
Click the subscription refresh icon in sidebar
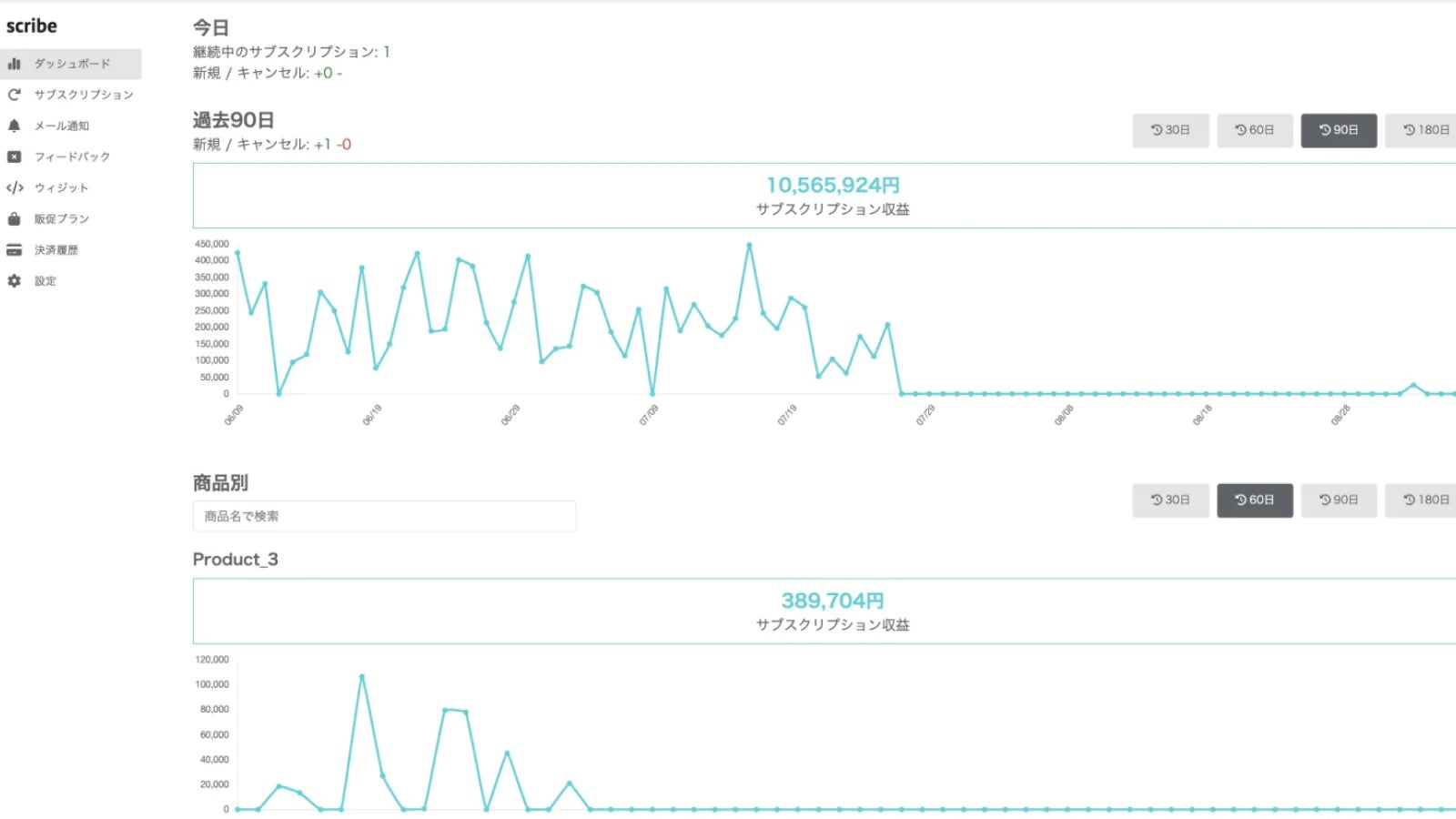[x=14, y=95]
